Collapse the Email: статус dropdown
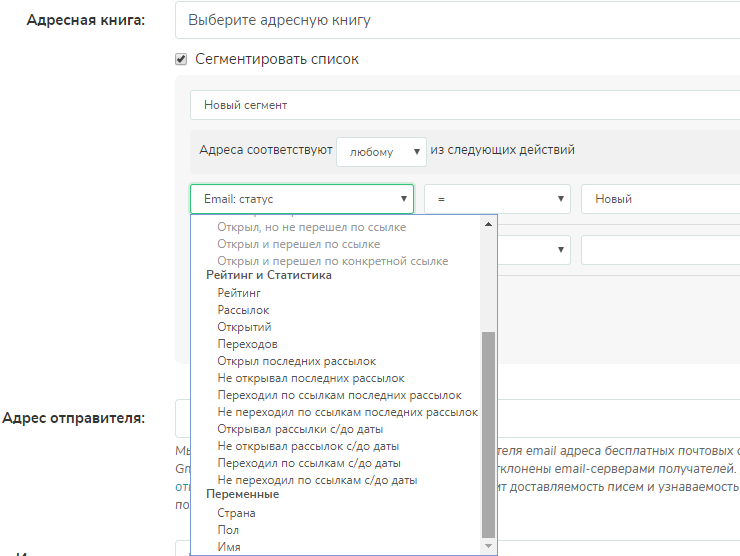740x556 pixels. 301,199
